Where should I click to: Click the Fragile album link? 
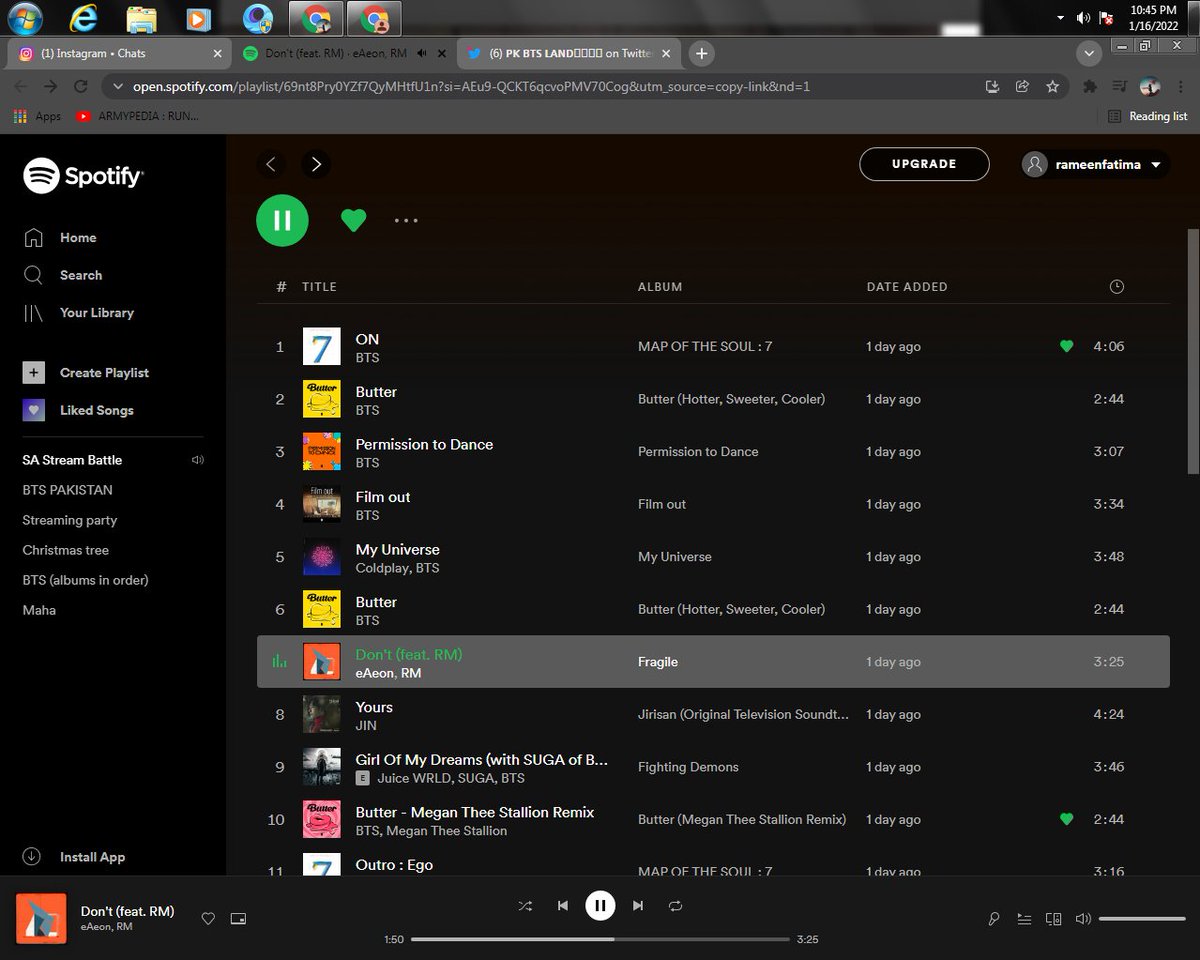tap(658, 662)
